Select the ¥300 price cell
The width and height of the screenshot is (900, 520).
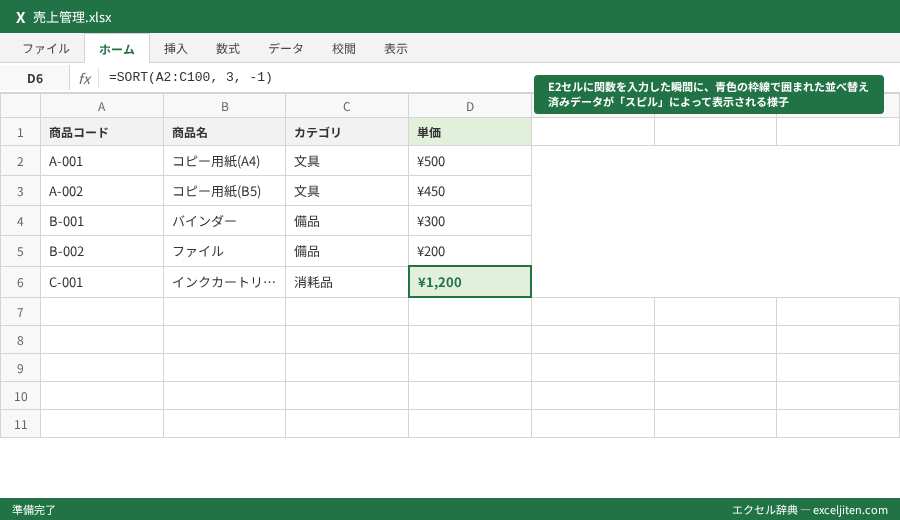coord(470,221)
